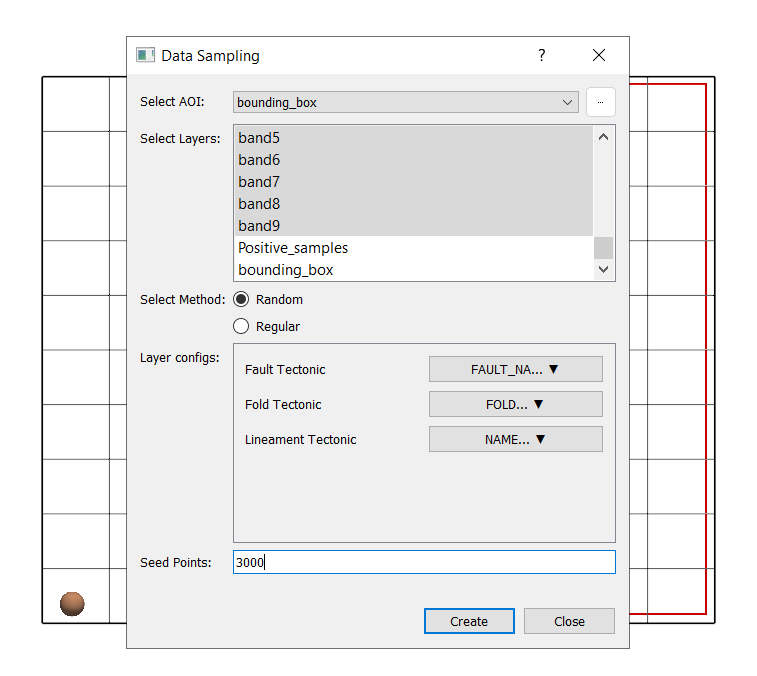This screenshot has width=757, height=676.
Task: Select the Random method radio button
Action: [241, 299]
